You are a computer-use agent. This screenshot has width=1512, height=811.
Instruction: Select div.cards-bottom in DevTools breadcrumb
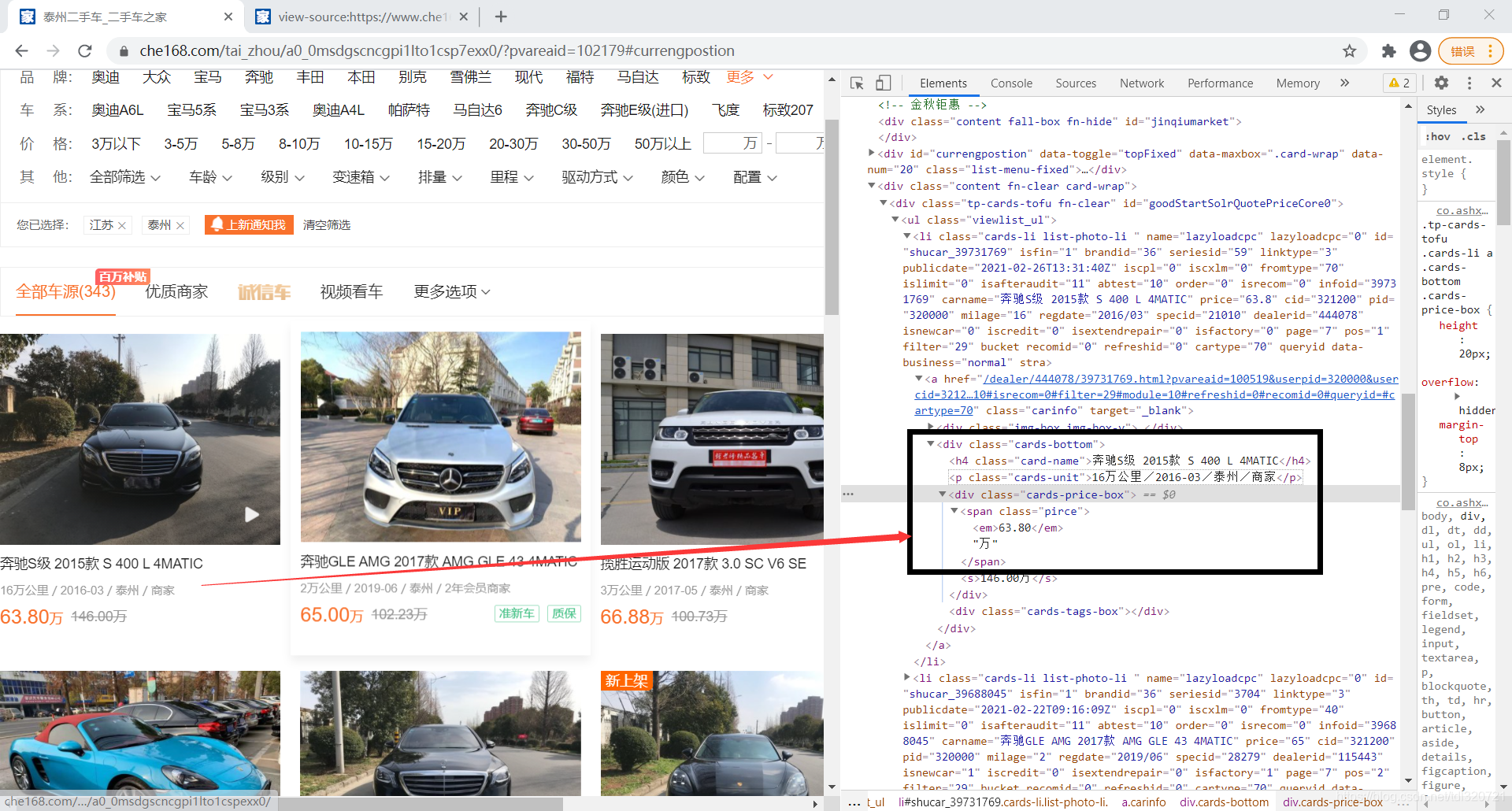tap(1224, 802)
